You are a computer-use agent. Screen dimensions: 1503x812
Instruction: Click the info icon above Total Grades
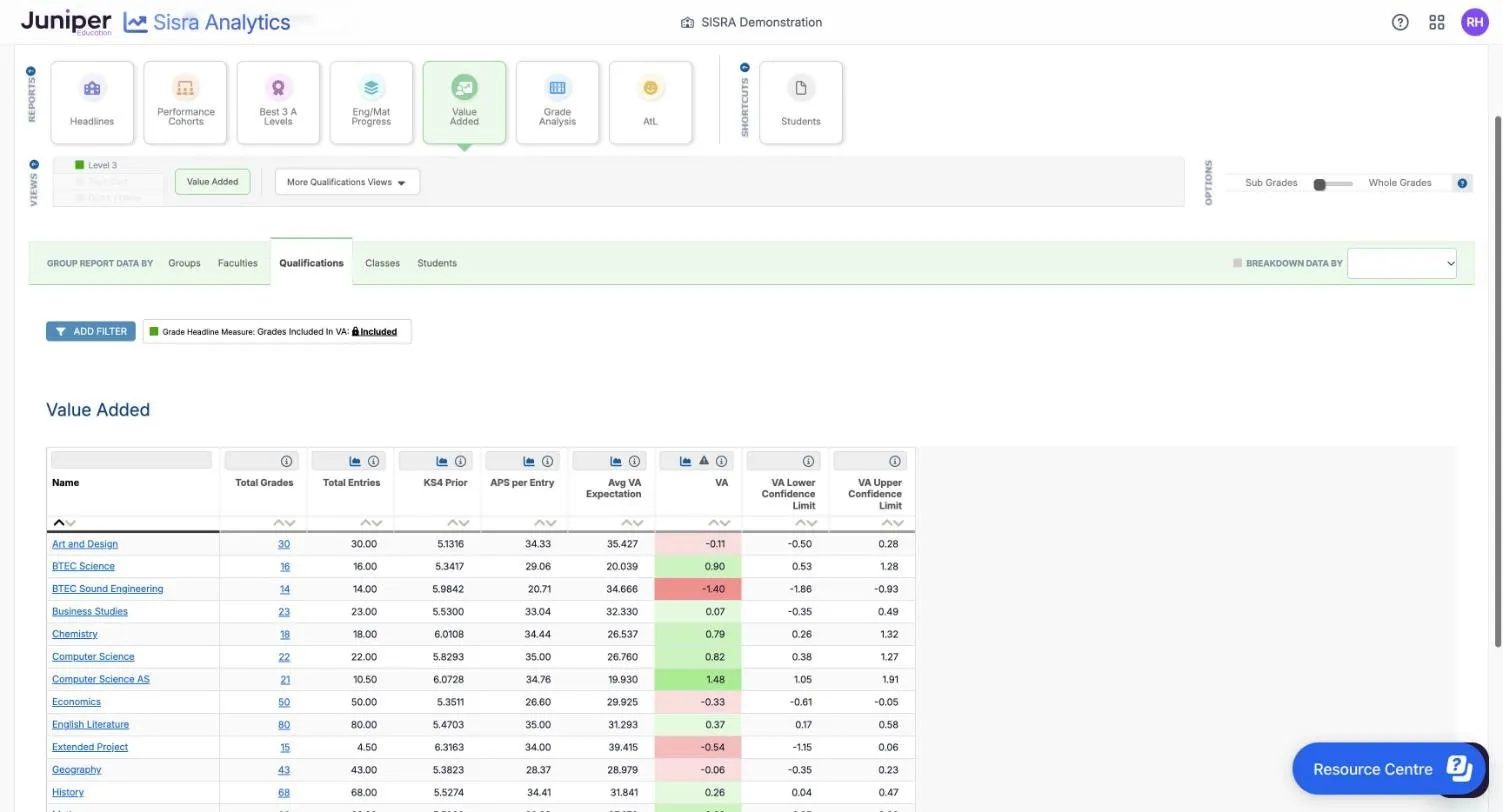(287, 461)
